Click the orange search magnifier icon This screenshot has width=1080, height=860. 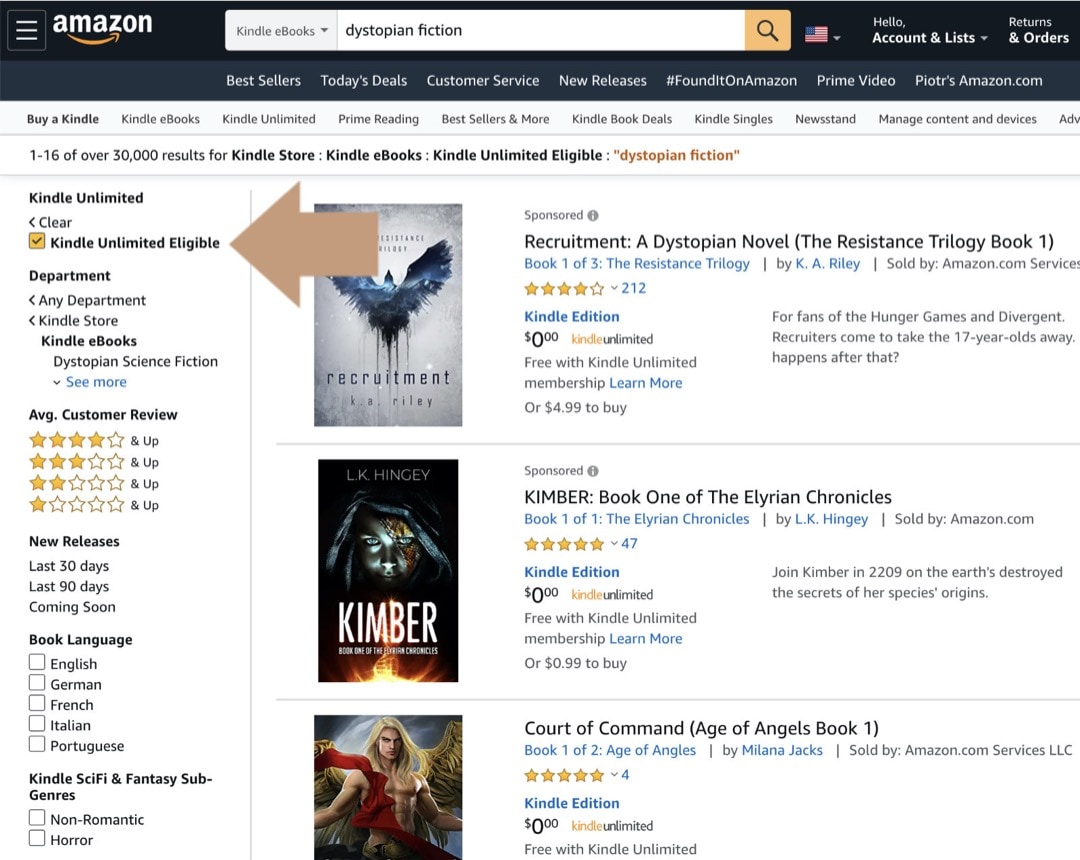pos(767,30)
